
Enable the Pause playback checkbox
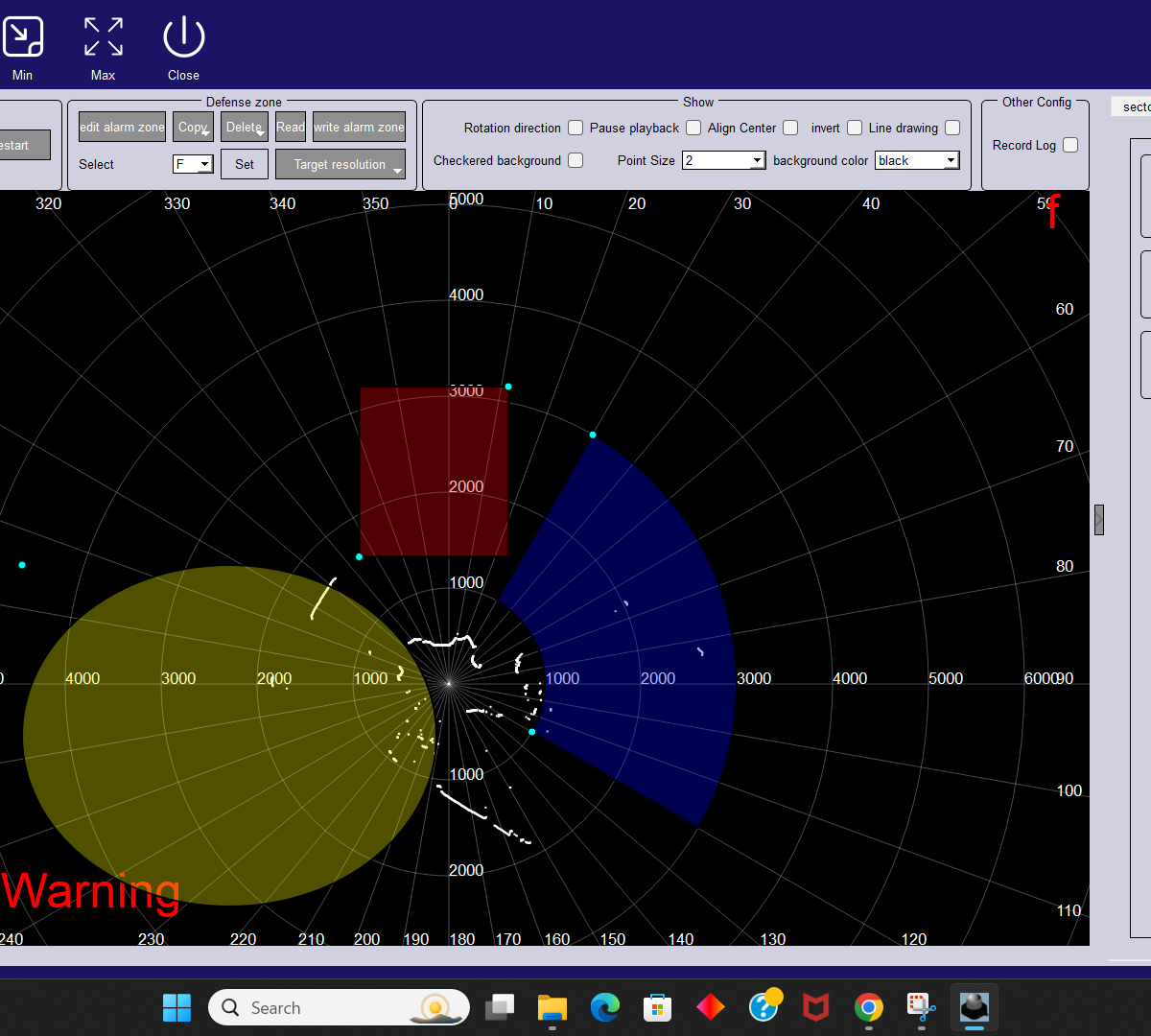click(x=693, y=128)
